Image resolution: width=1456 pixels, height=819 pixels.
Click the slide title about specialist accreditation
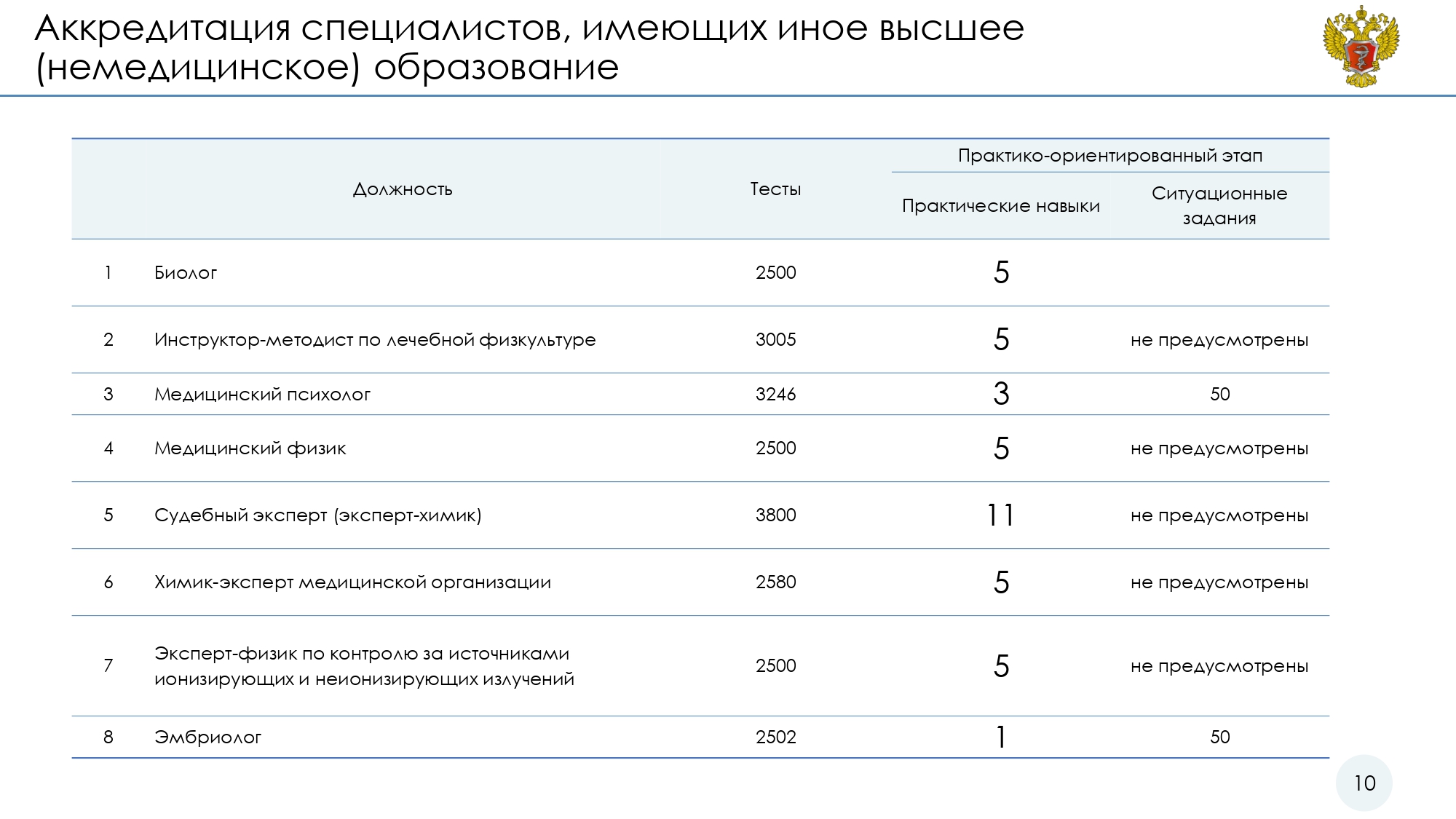(529, 47)
